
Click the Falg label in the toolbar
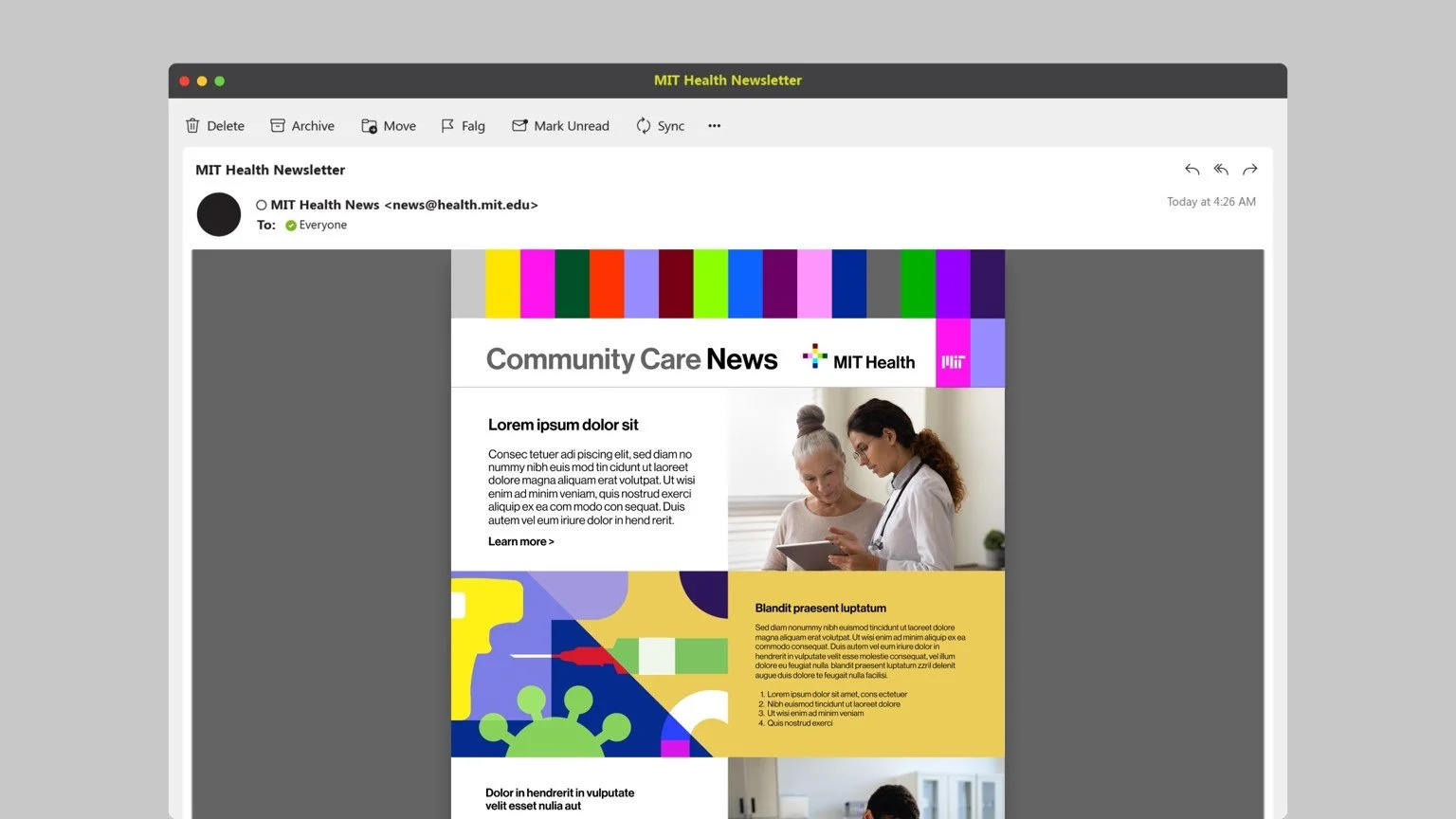point(473,126)
